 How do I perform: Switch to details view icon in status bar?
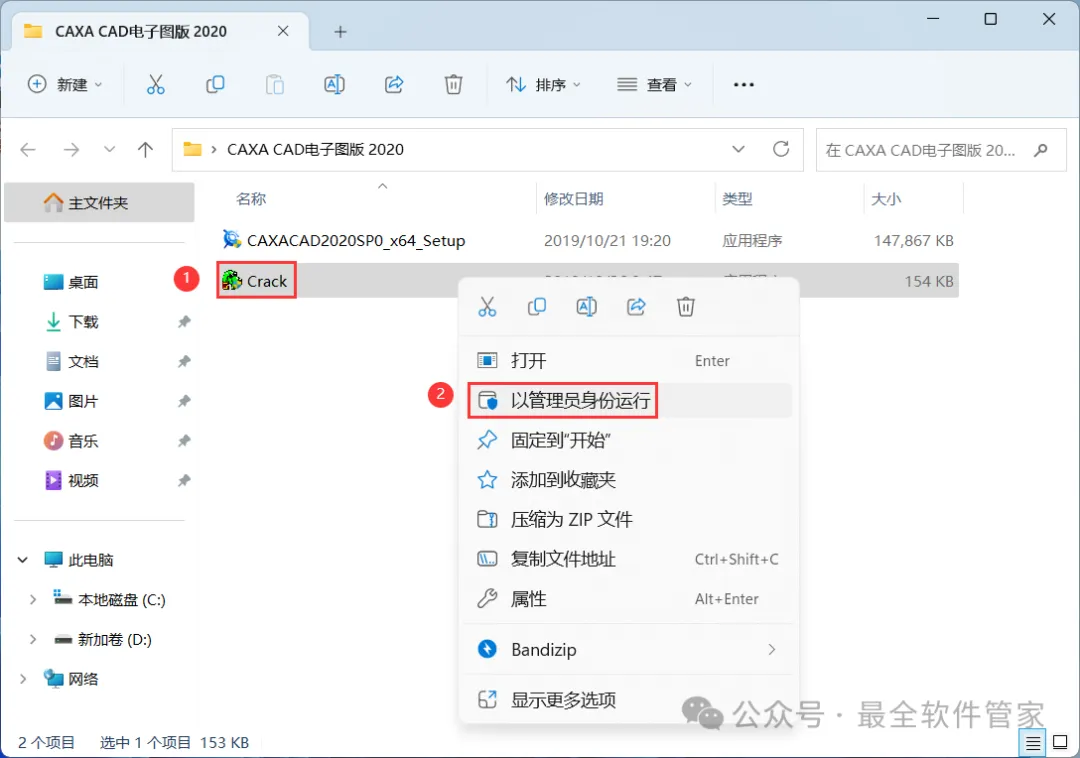(1032, 743)
